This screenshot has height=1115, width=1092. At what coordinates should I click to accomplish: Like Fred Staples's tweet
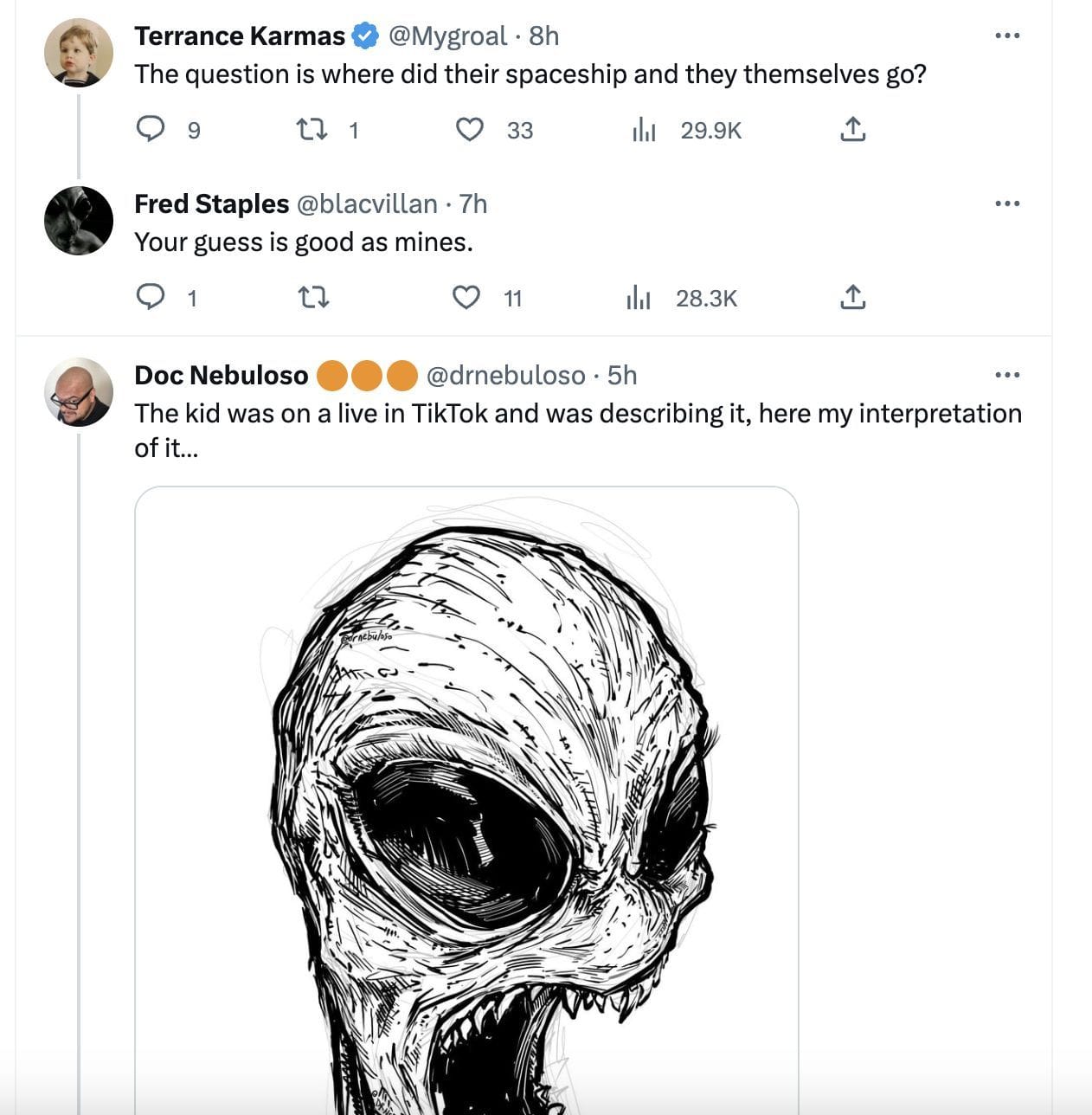tap(466, 298)
